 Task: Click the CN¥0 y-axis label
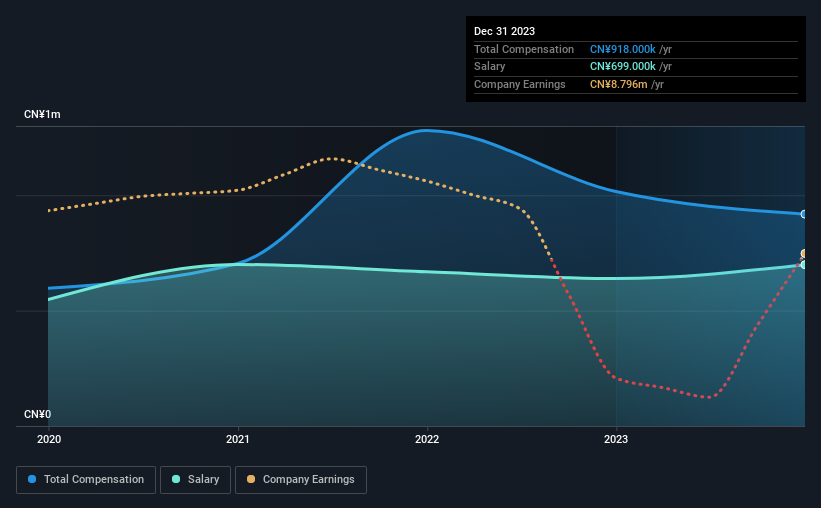coord(38,414)
